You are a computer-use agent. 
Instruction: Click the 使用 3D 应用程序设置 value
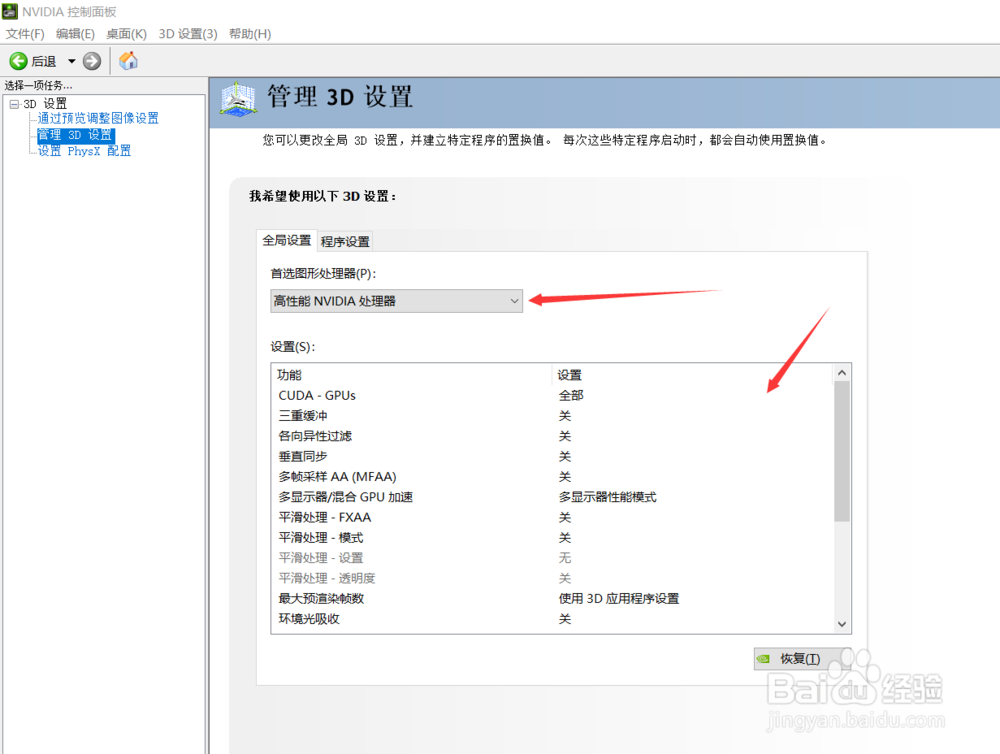619,598
